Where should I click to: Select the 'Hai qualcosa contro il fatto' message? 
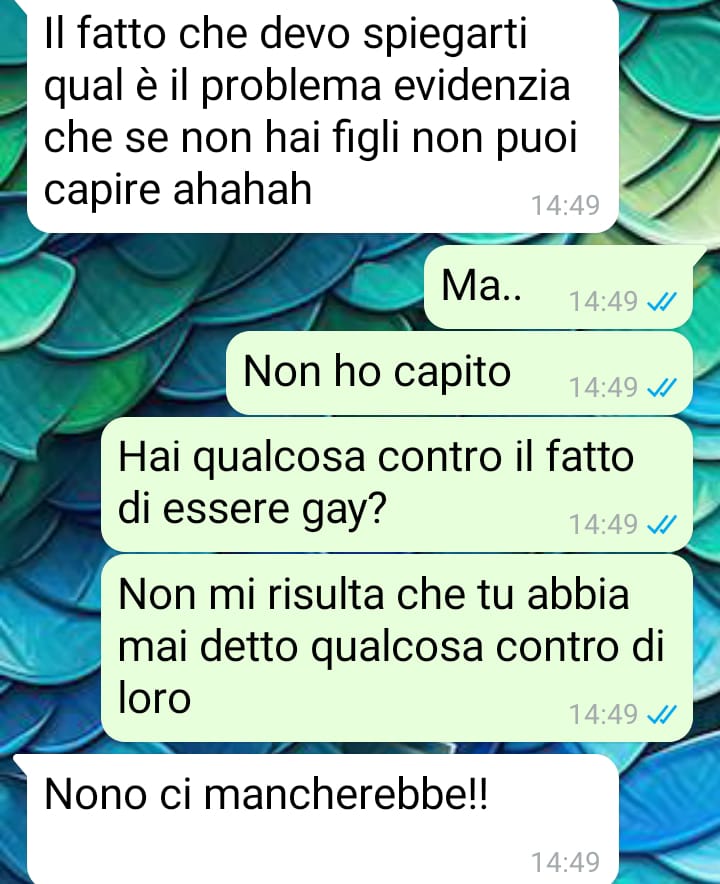pos(396,485)
